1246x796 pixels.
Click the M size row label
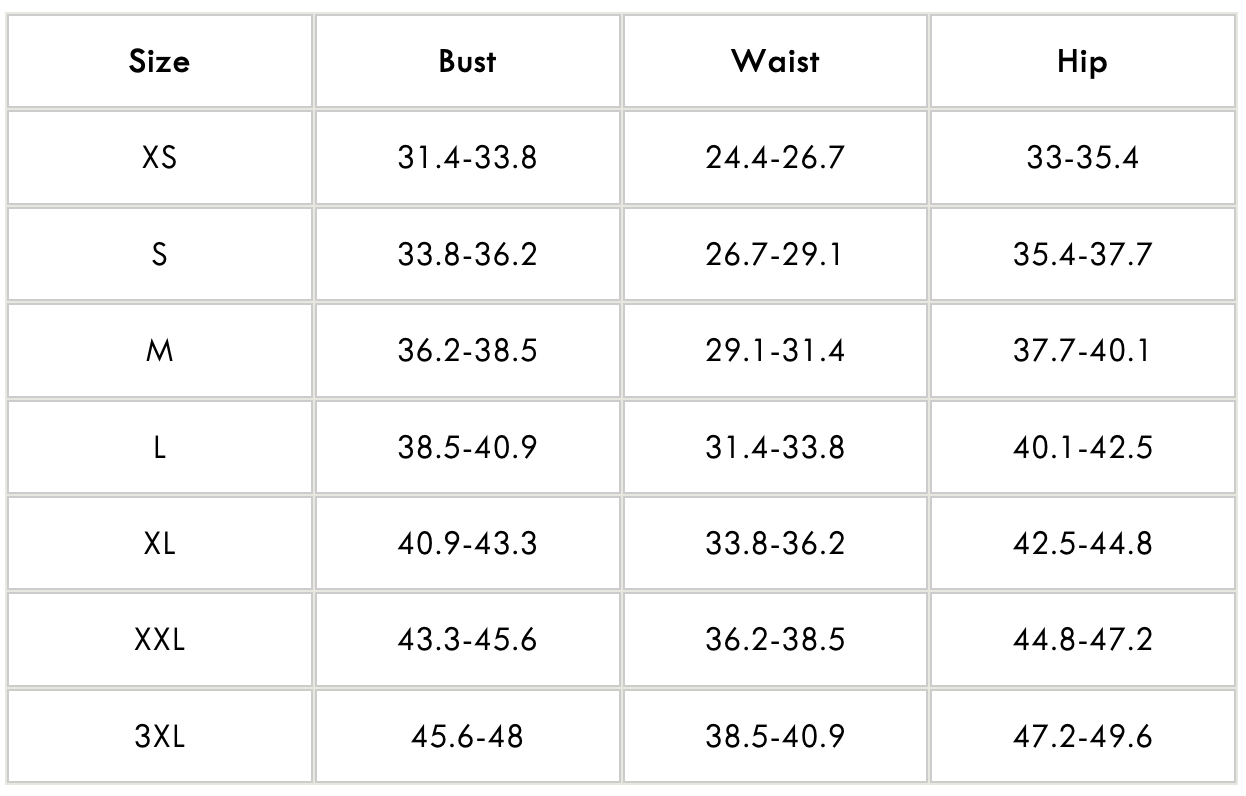click(x=160, y=350)
